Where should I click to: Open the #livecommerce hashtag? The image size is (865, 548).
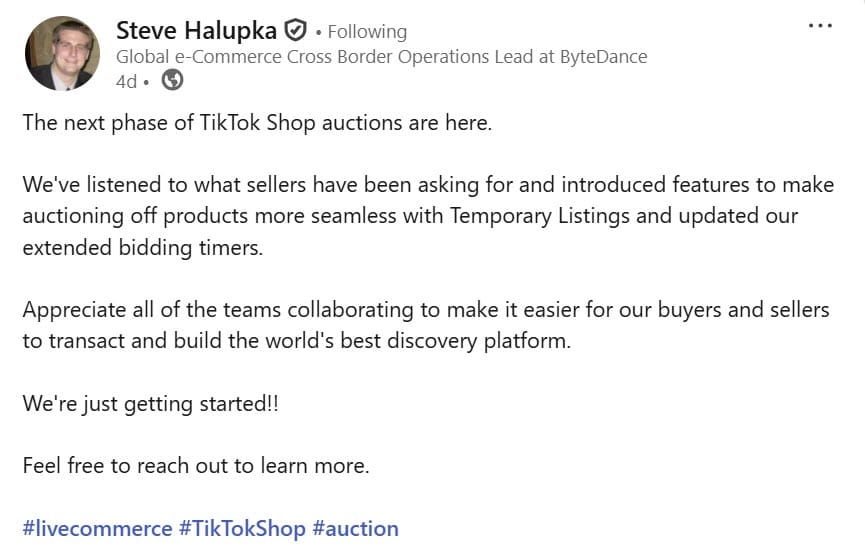pyautogui.click(x=96, y=528)
